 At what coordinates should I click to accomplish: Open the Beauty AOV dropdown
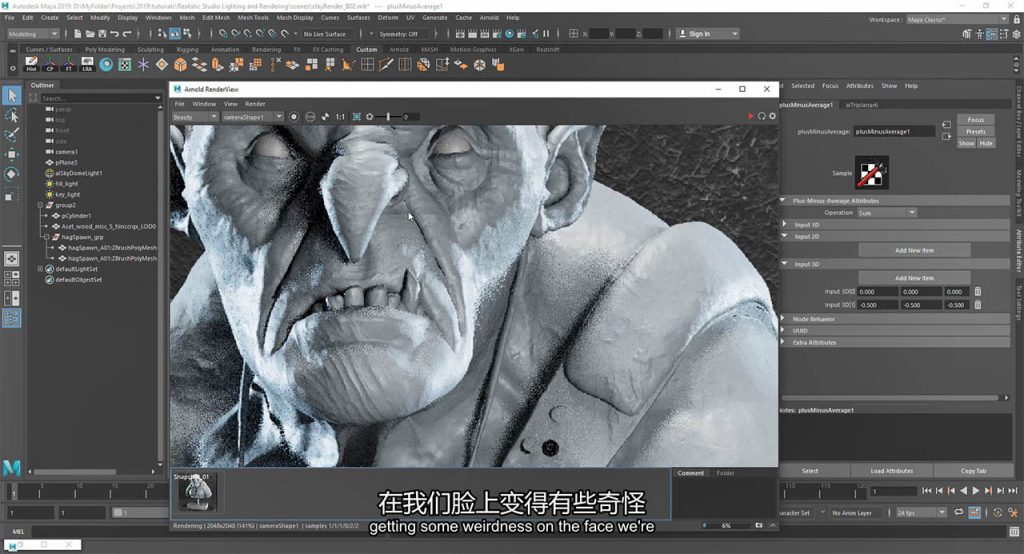pyautogui.click(x=195, y=117)
